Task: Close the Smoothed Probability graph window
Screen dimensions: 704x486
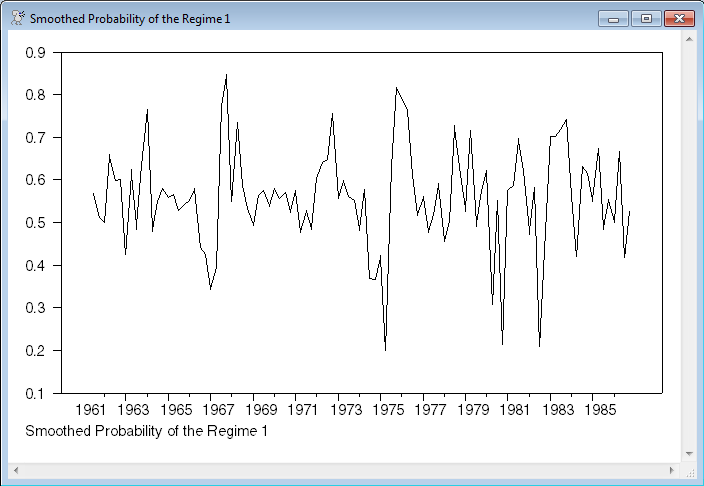Action: [x=678, y=19]
